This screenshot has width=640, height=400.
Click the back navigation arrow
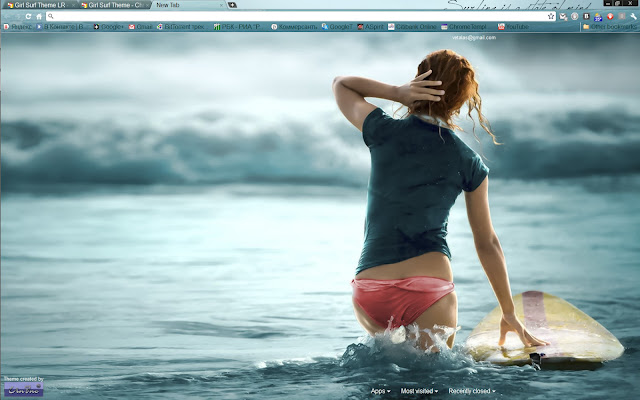point(7,16)
